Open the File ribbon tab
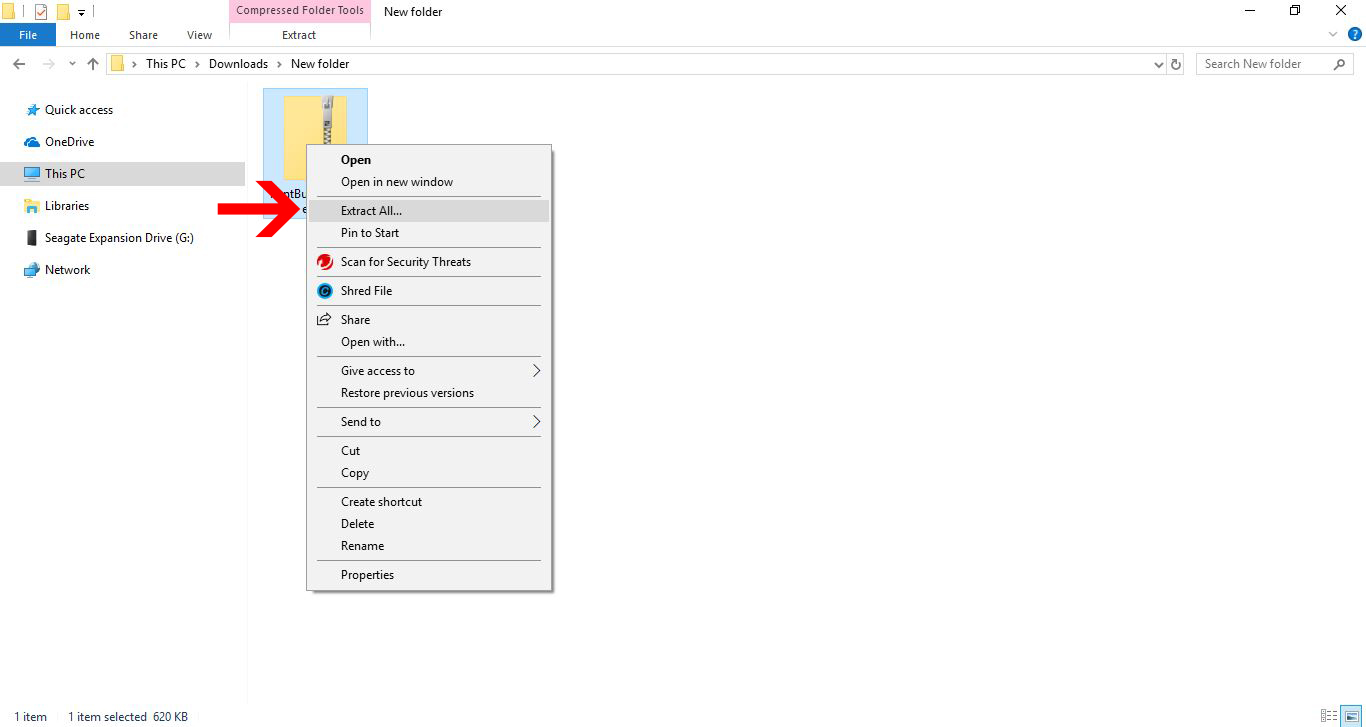Screen dimensions: 1366x727 click(28, 35)
